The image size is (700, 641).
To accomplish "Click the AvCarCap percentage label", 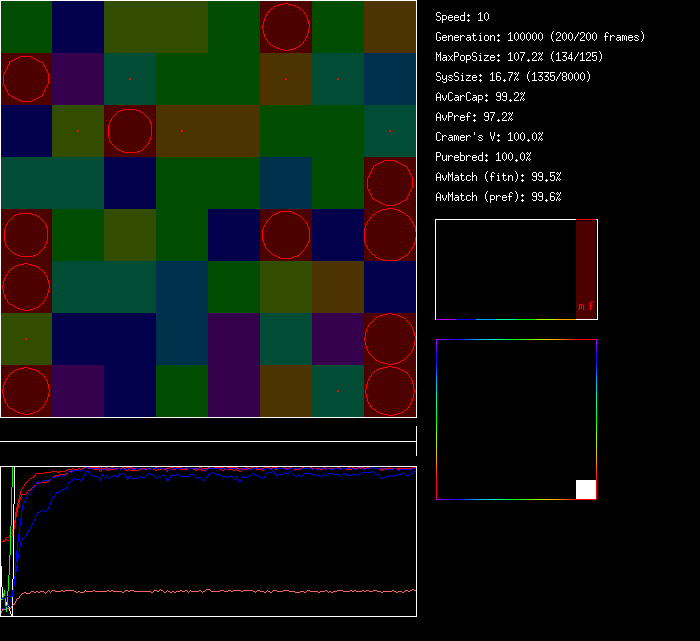I will click(480, 97).
